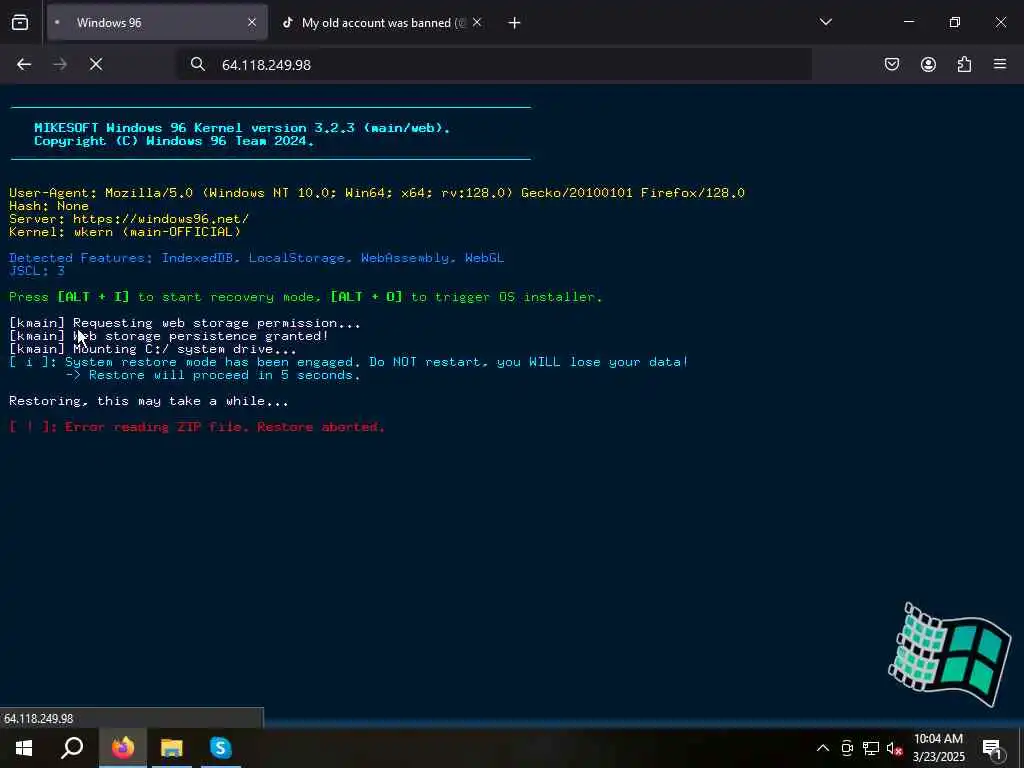1024x768 pixels.
Task: Show hidden system tray icons
Action: pyautogui.click(x=823, y=748)
